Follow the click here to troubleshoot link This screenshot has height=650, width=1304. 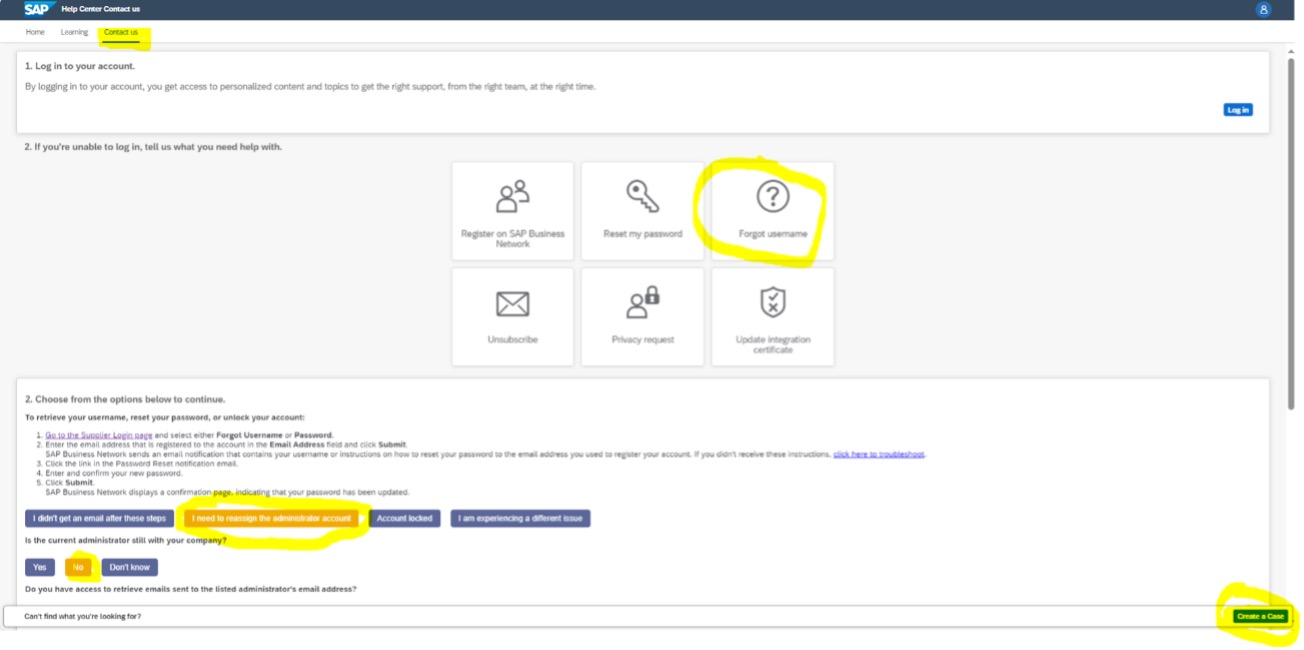pos(879,454)
